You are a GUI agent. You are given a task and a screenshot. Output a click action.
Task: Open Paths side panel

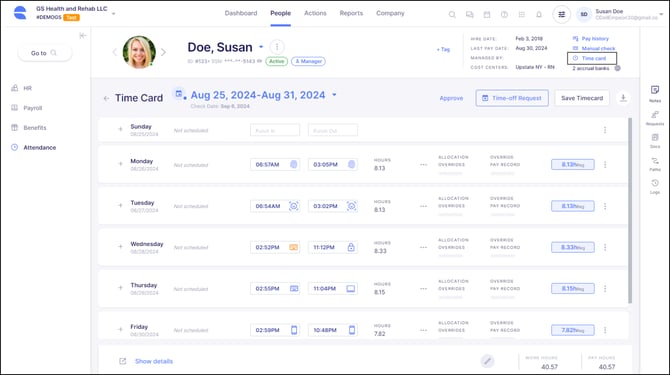pyautogui.click(x=655, y=164)
